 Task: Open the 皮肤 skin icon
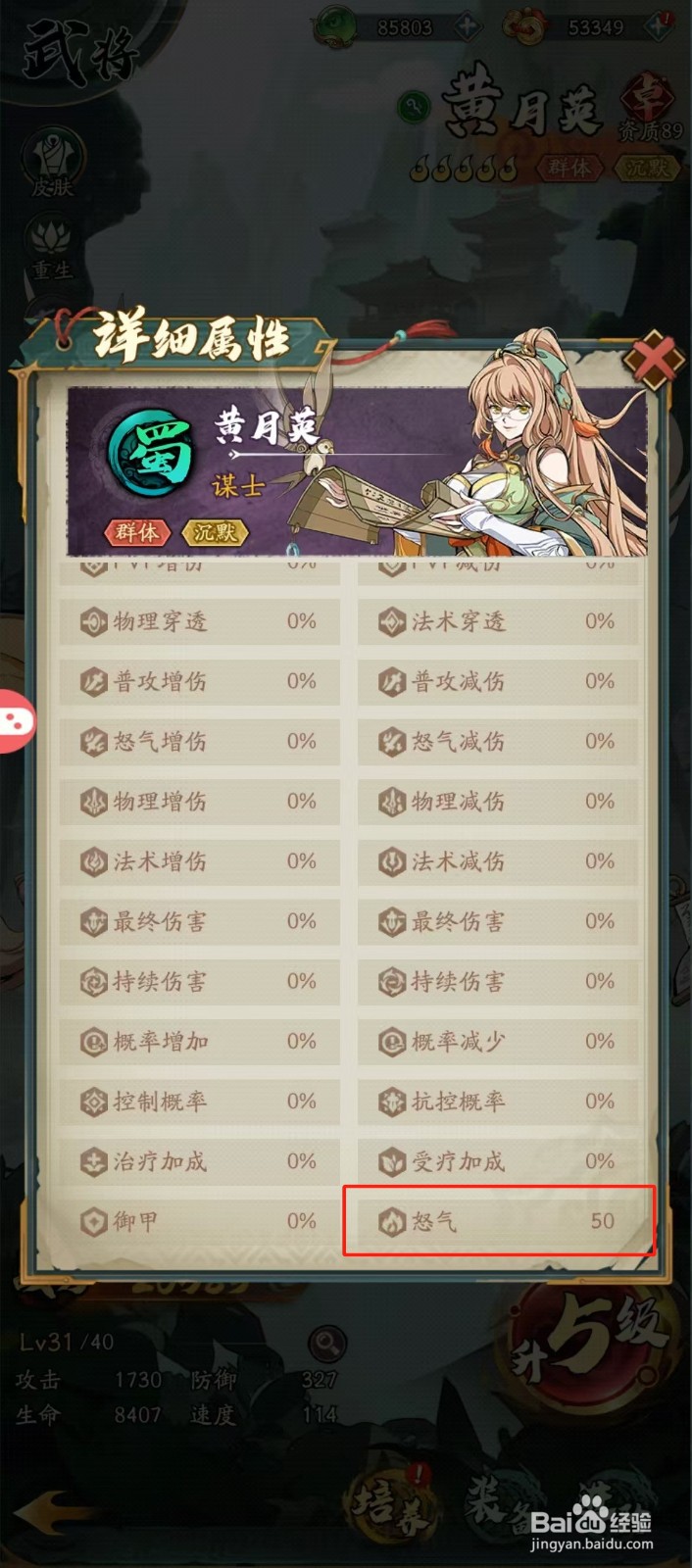pos(53,163)
